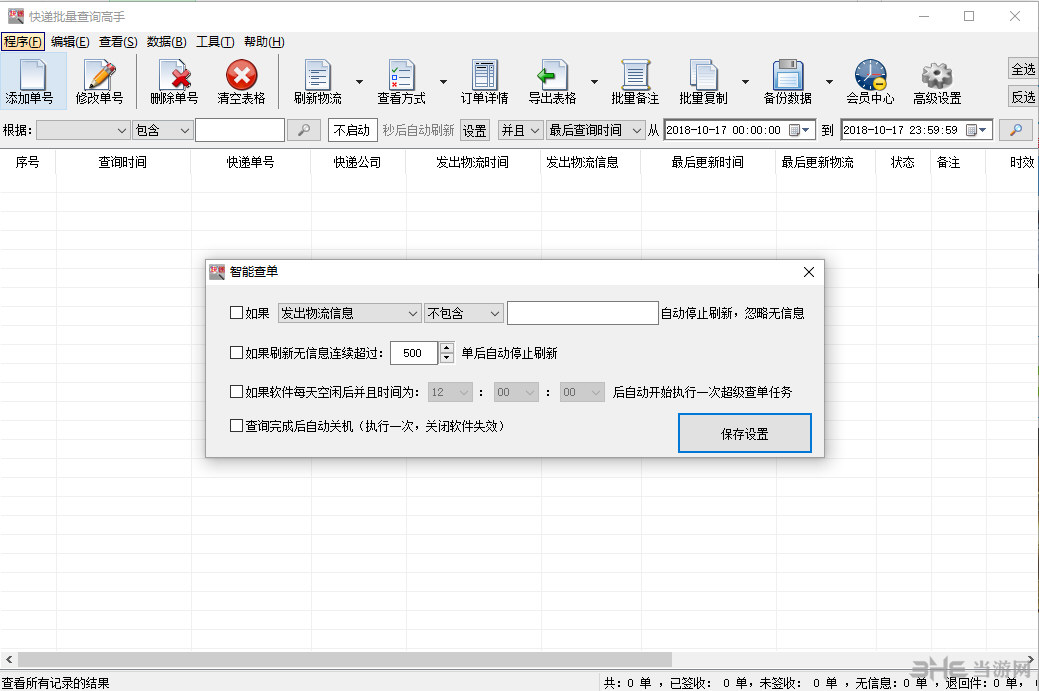Expand the arrow beside 备份数据
Viewport: 1039px width, 691px height.
pyautogui.click(x=830, y=81)
